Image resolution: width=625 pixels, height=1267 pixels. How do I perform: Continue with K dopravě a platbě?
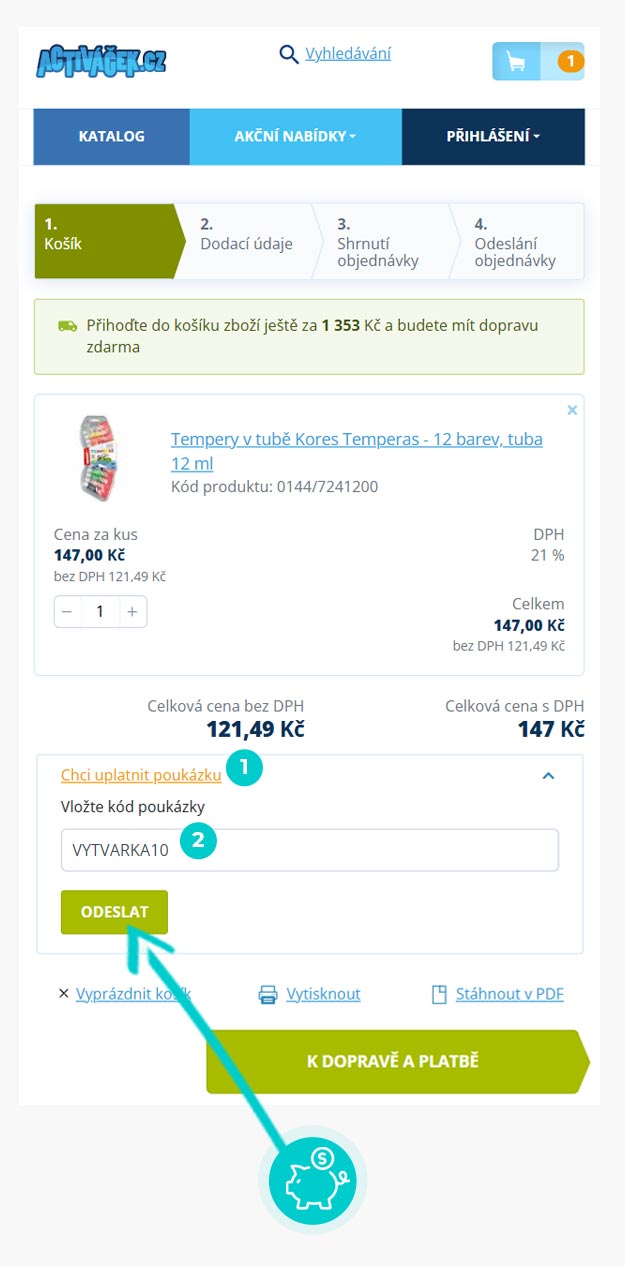click(x=393, y=1061)
